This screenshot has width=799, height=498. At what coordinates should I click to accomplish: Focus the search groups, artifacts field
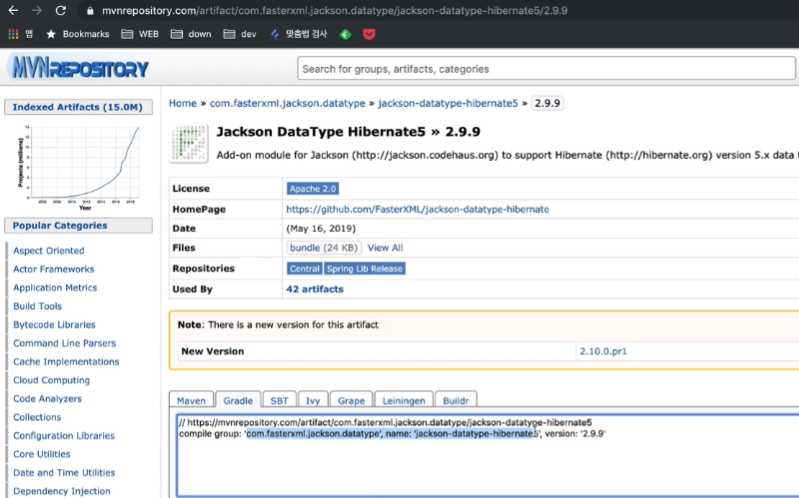546,69
